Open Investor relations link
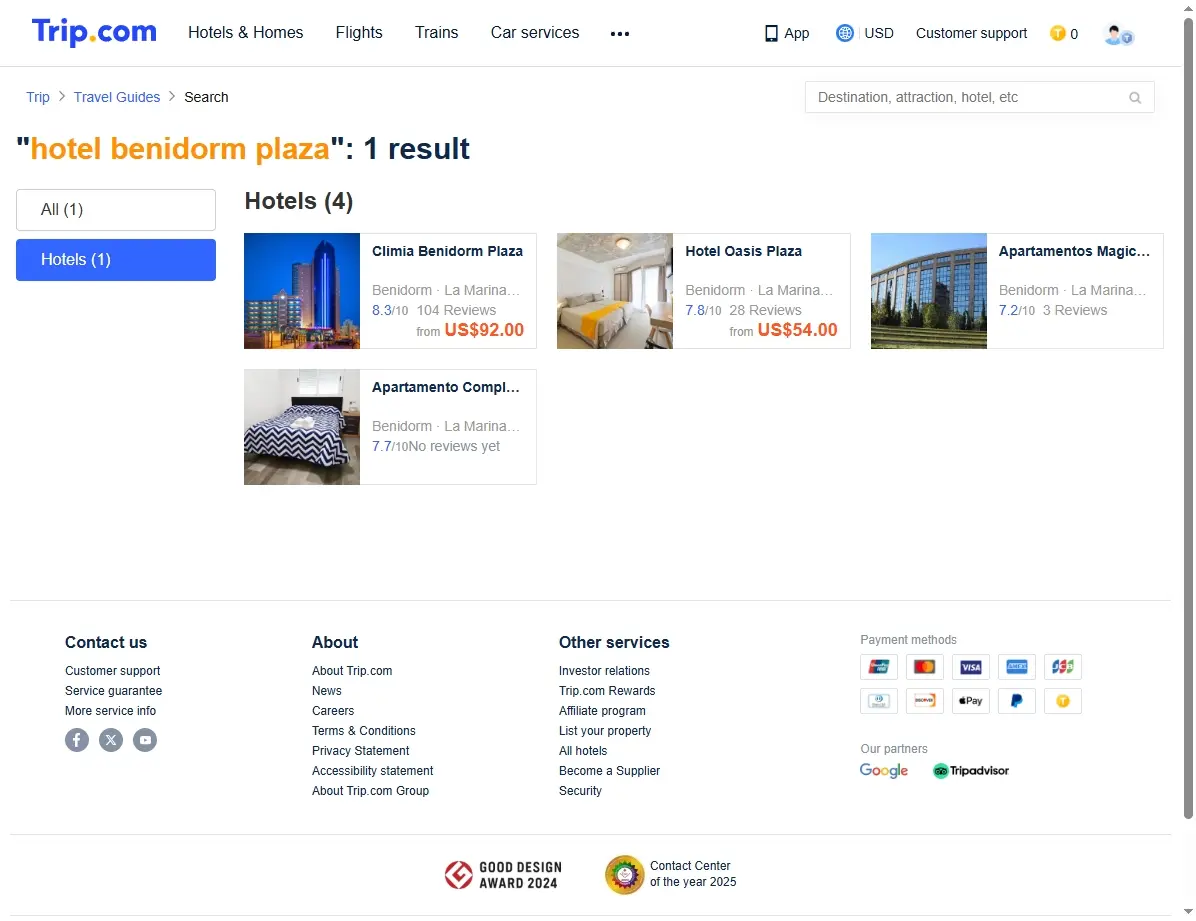This screenshot has width=1196, height=921. point(604,671)
